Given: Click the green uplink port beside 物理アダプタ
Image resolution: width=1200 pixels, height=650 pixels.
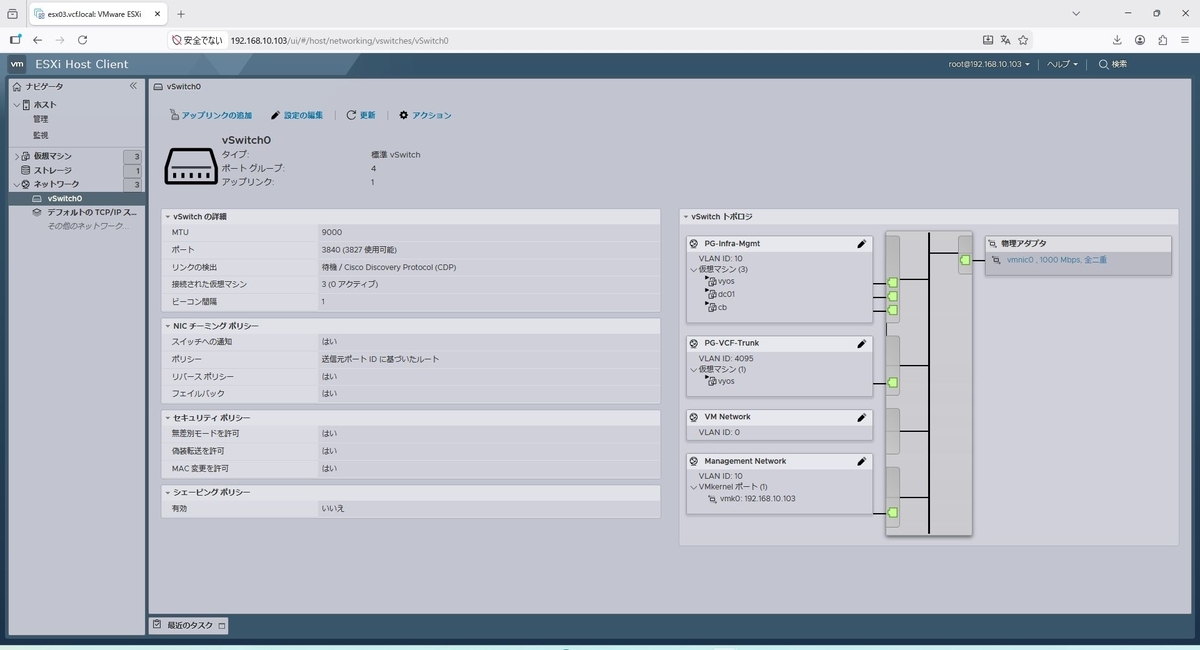Looking at the screenshot, I should click(x=965, y=260).
